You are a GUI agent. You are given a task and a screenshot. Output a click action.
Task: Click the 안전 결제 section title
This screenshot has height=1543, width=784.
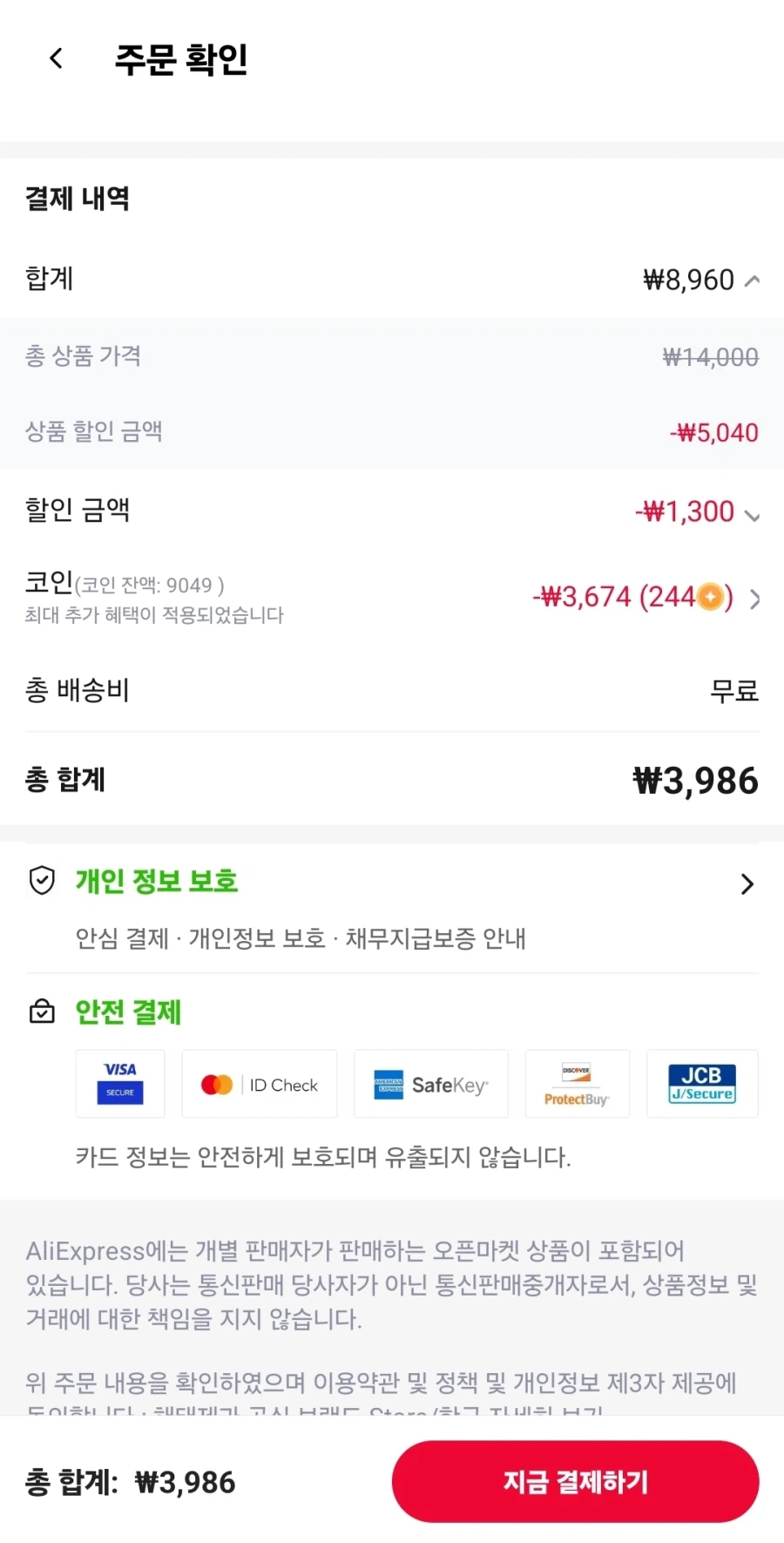127,1012
